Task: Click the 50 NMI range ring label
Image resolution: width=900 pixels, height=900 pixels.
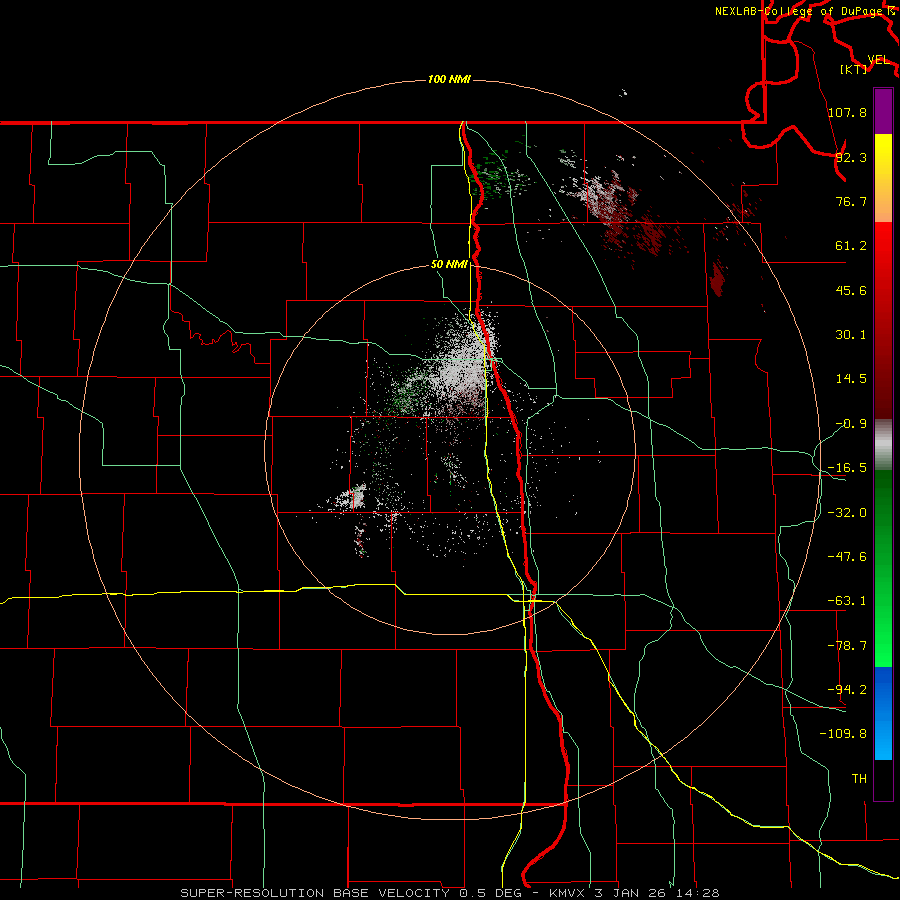Action: [x=449, y=265]
